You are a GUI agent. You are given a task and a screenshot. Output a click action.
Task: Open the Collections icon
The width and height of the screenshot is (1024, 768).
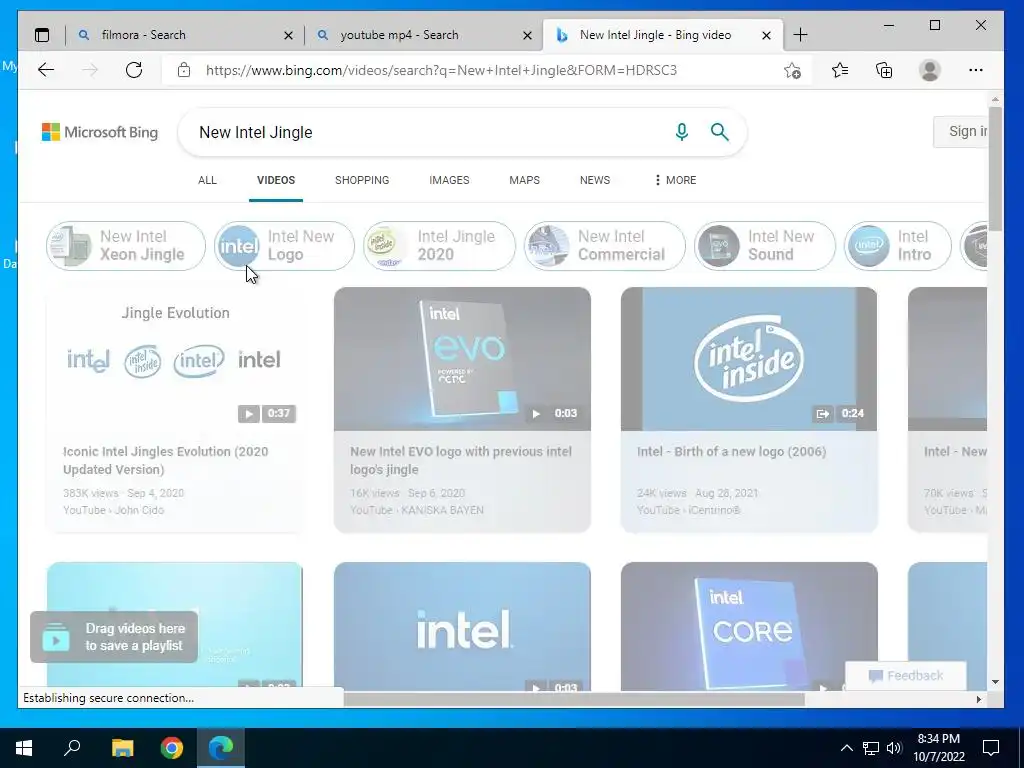point(884,70)
